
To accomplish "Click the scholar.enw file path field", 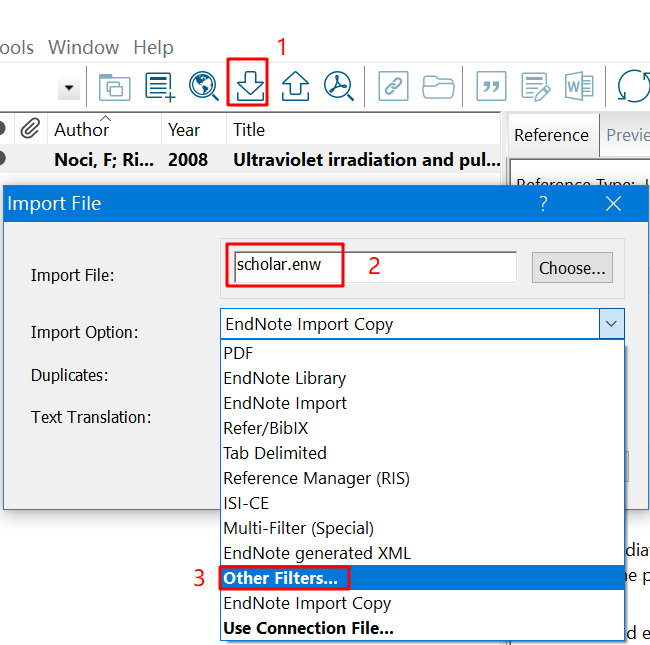I will (376, 267).
